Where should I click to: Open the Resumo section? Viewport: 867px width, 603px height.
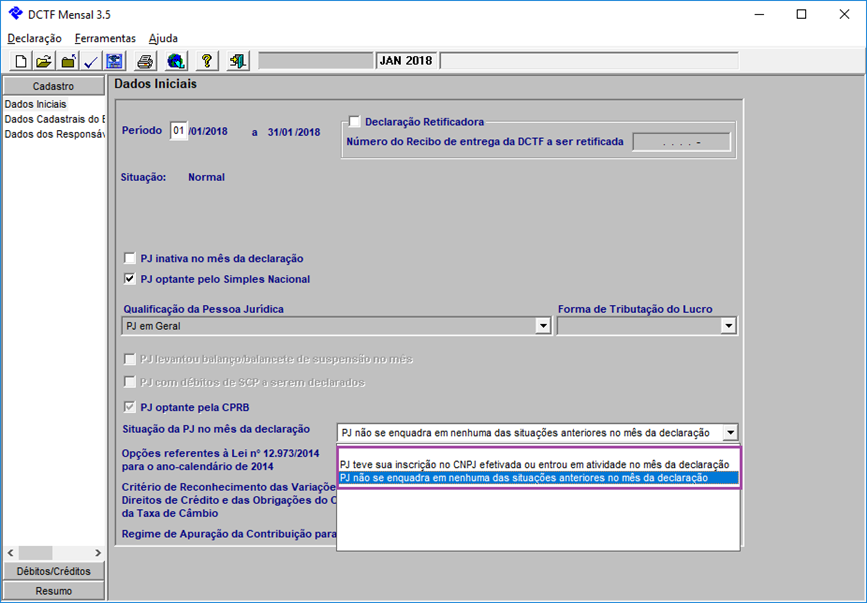click(54, 591)
